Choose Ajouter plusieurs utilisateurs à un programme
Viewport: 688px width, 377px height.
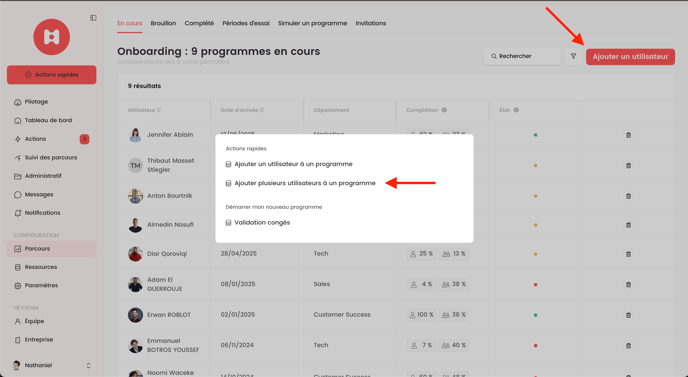click(301, 183)
